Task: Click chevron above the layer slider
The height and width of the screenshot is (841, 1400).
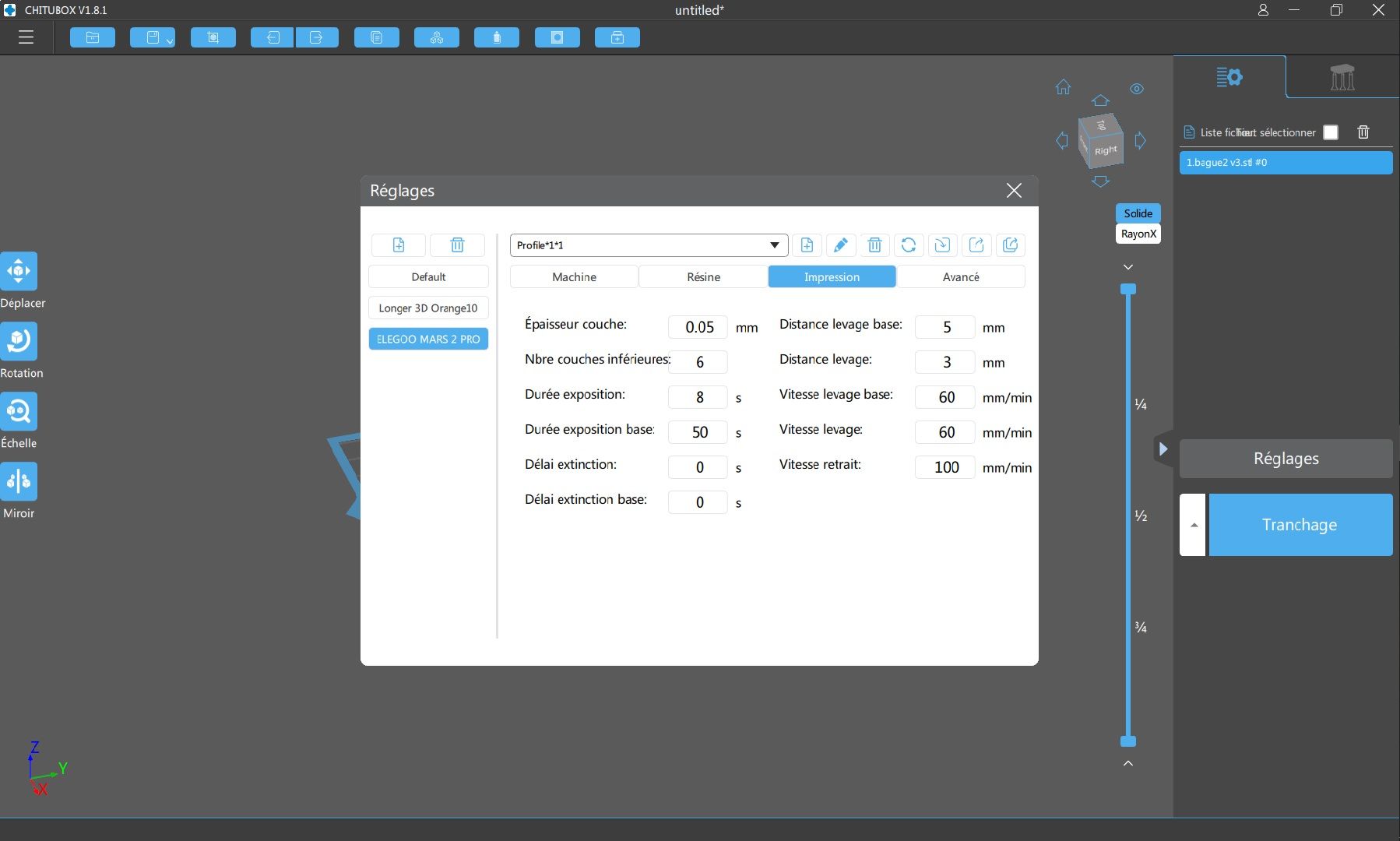Action: point(1128,267)
